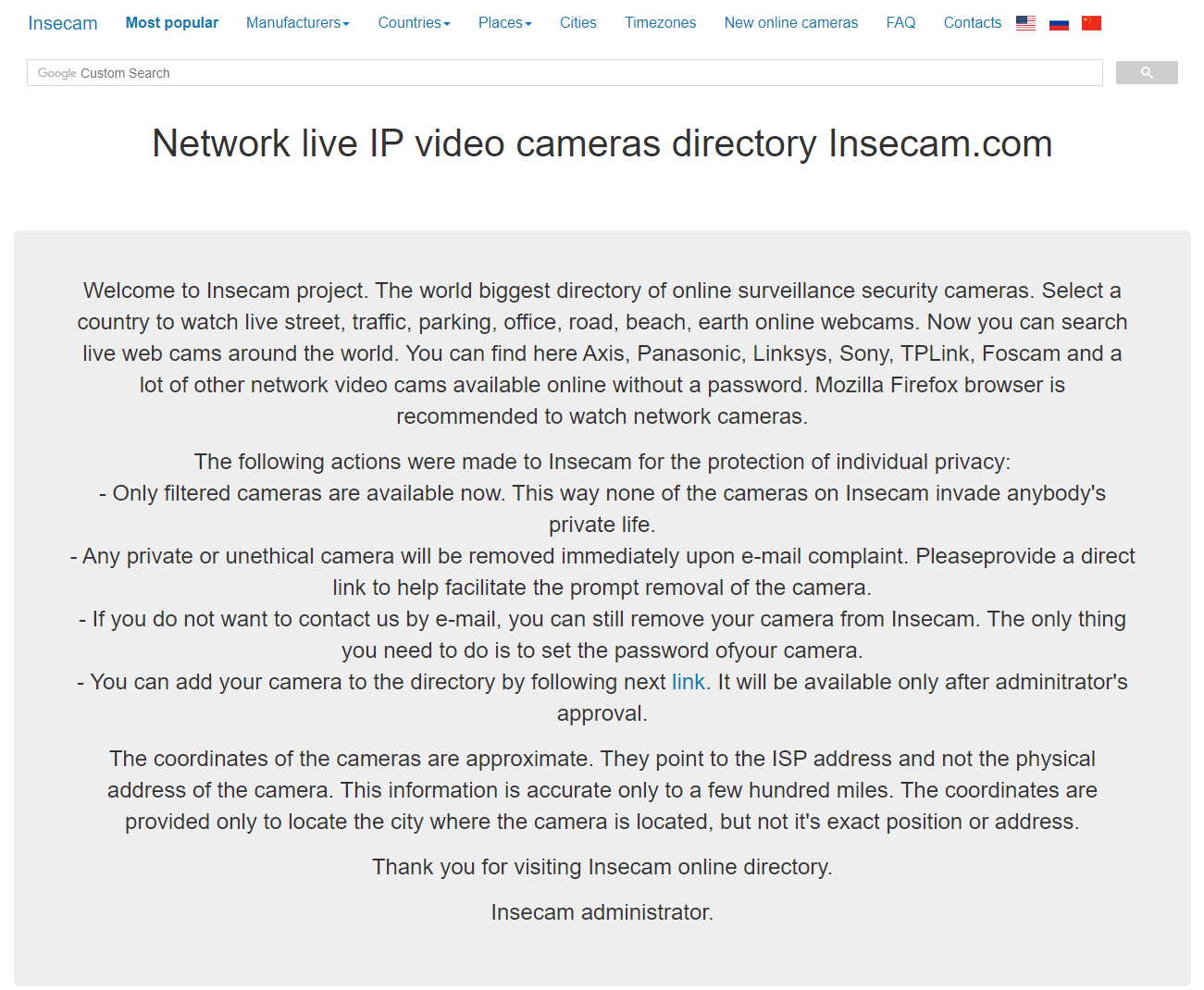Expand the Manufacturers dropdown menu
Screen dimensions: 1204x990
pos(297,23)
